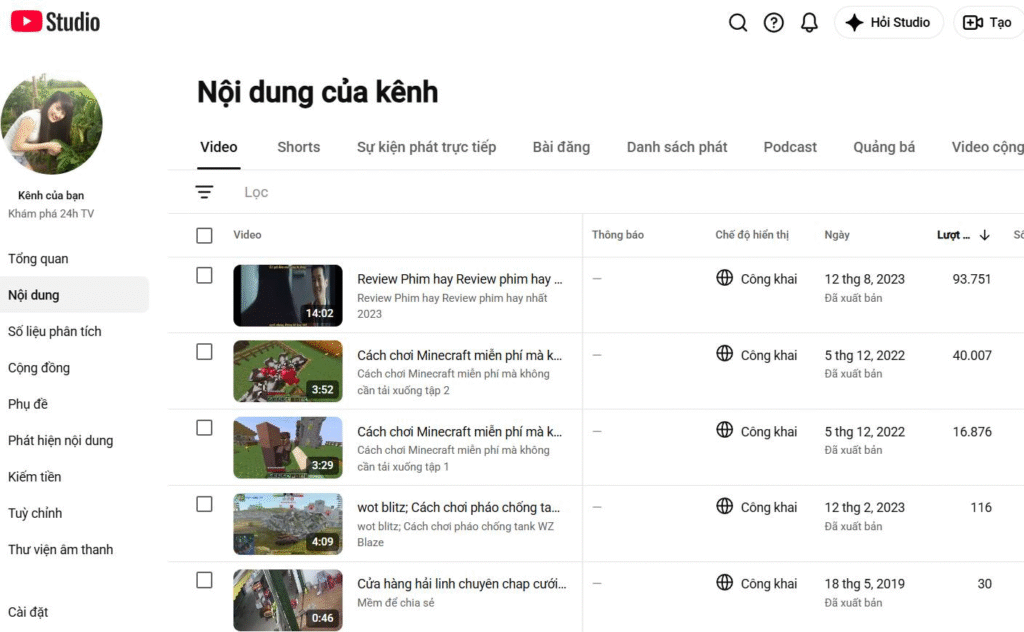Click the Hỏi Studio button
The width and height of the screenshot is (1024, 632).
[x=889, y=22]
